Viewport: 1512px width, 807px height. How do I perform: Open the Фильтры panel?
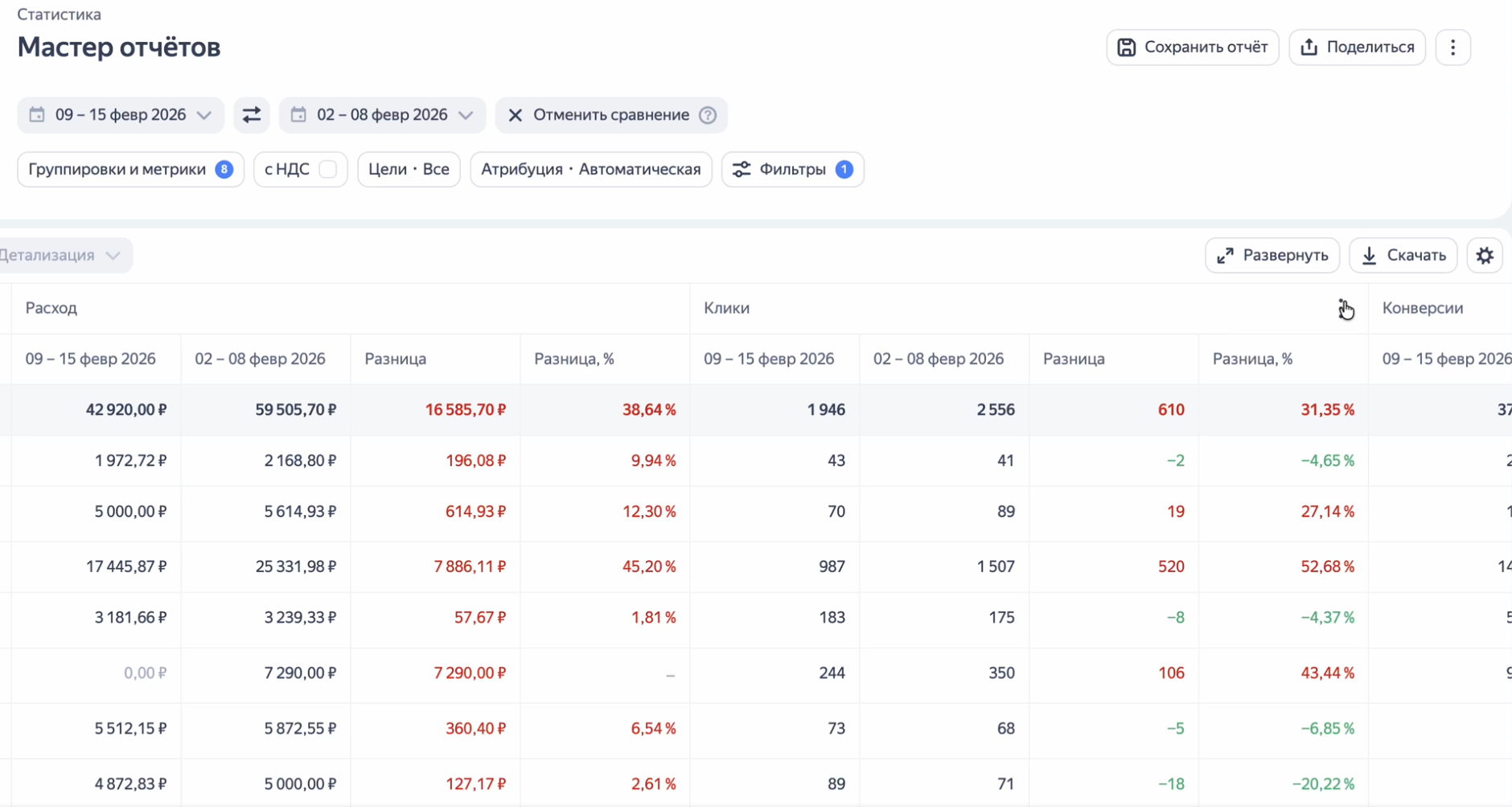[792, 170]
